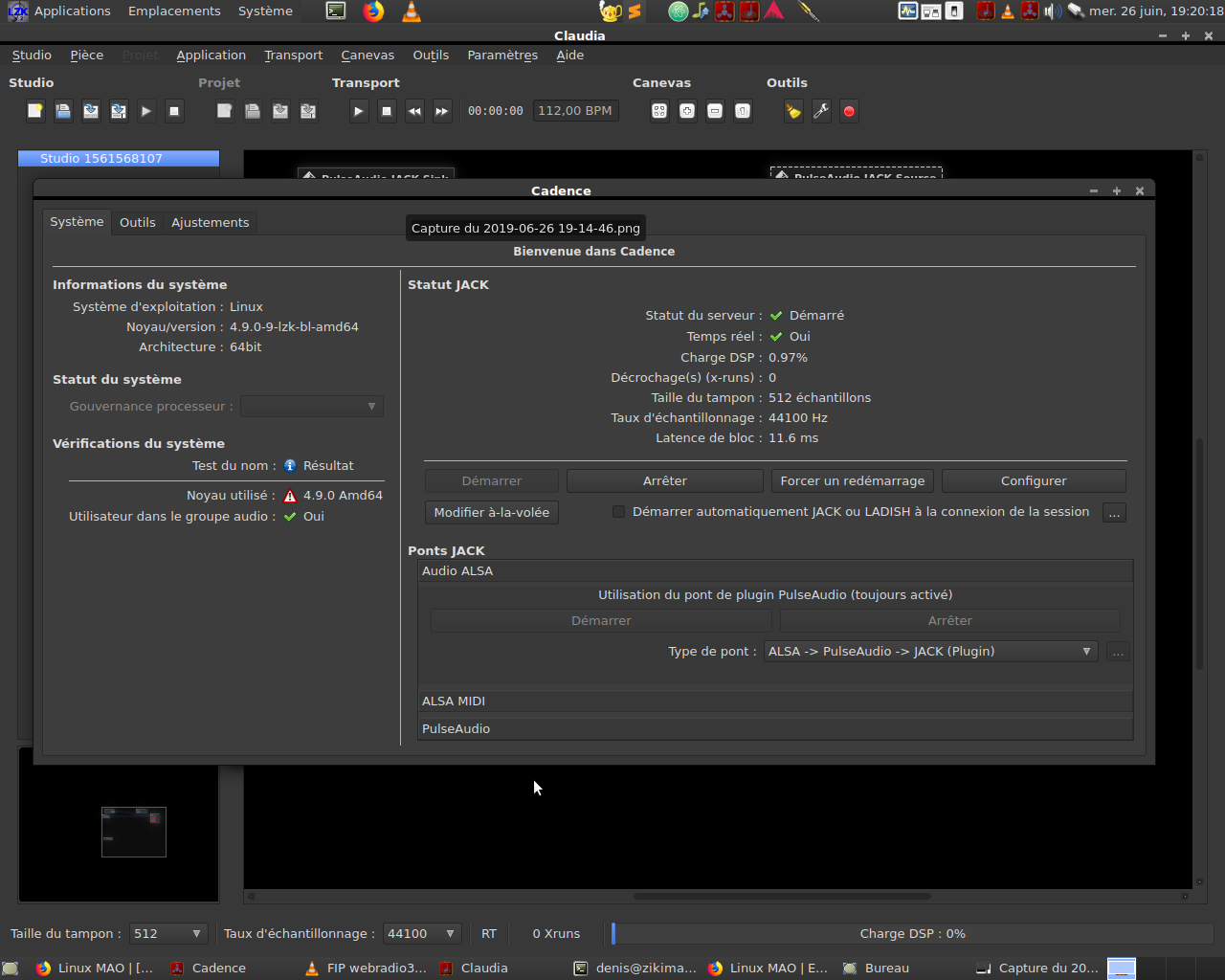Click the red record render icon
Image resolution: width=1225 pixels, height=980 pixels.
(x=849, y=111)
